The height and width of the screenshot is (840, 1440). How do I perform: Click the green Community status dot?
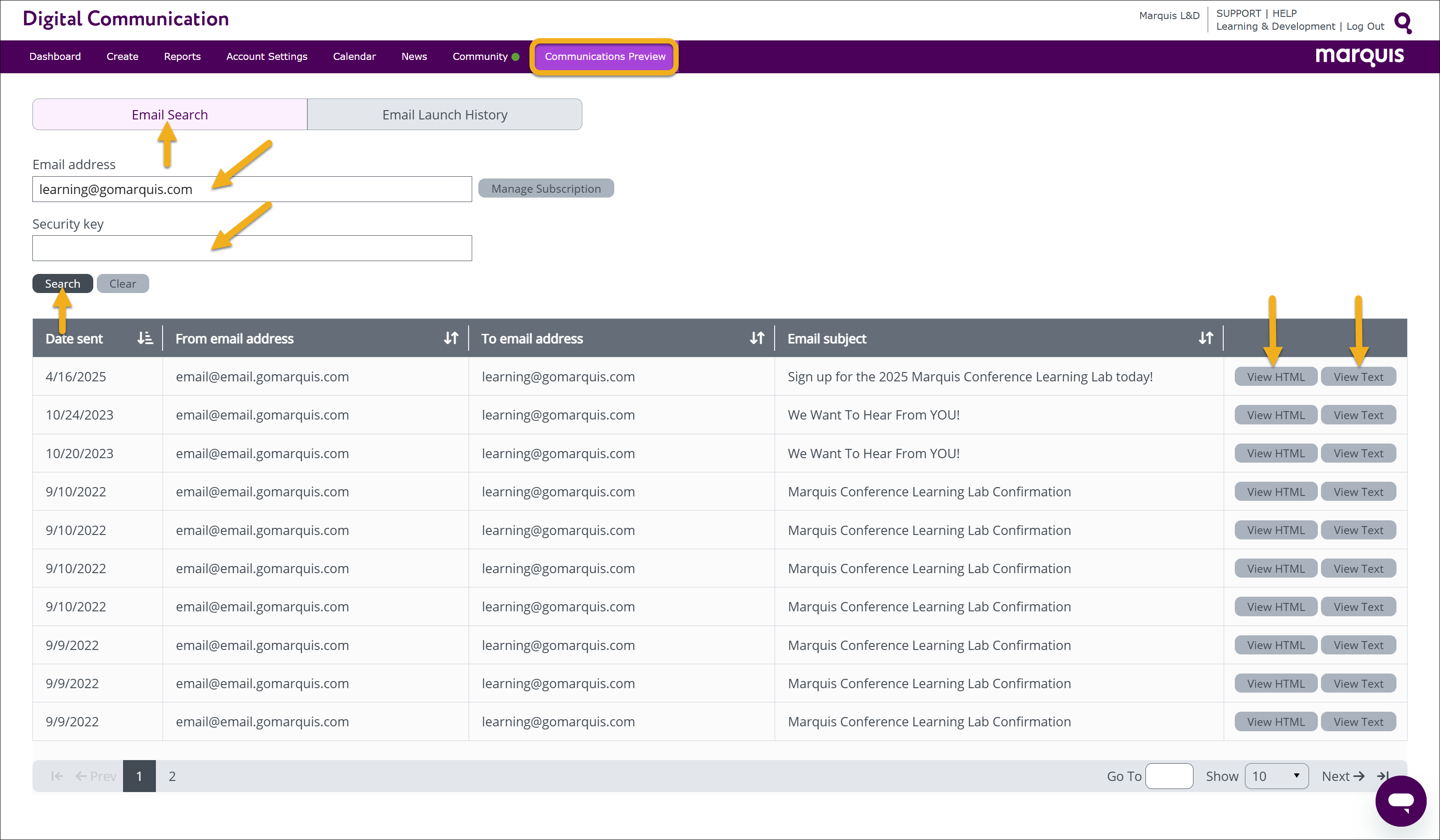click(515, 56)
